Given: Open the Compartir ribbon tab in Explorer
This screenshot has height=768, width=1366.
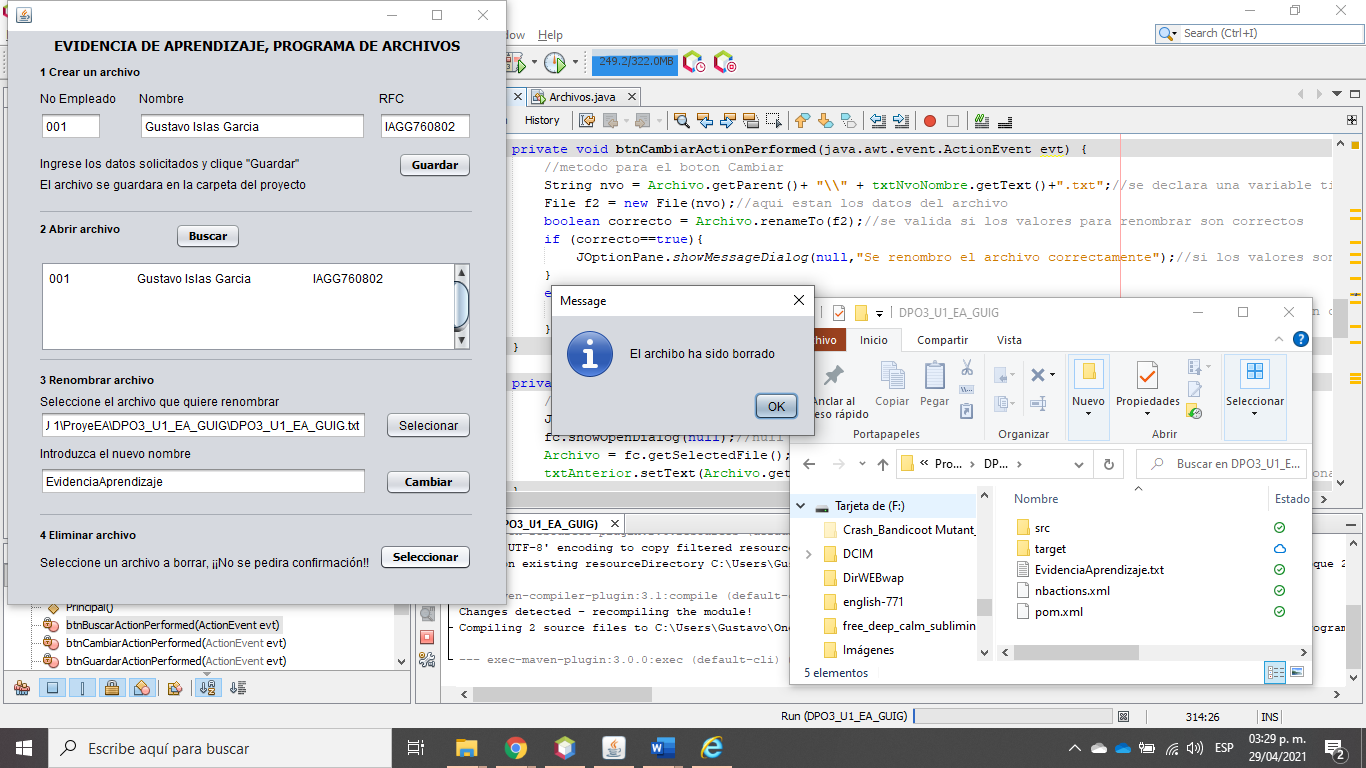Looking at the screenshot, I should coord(942,340).
